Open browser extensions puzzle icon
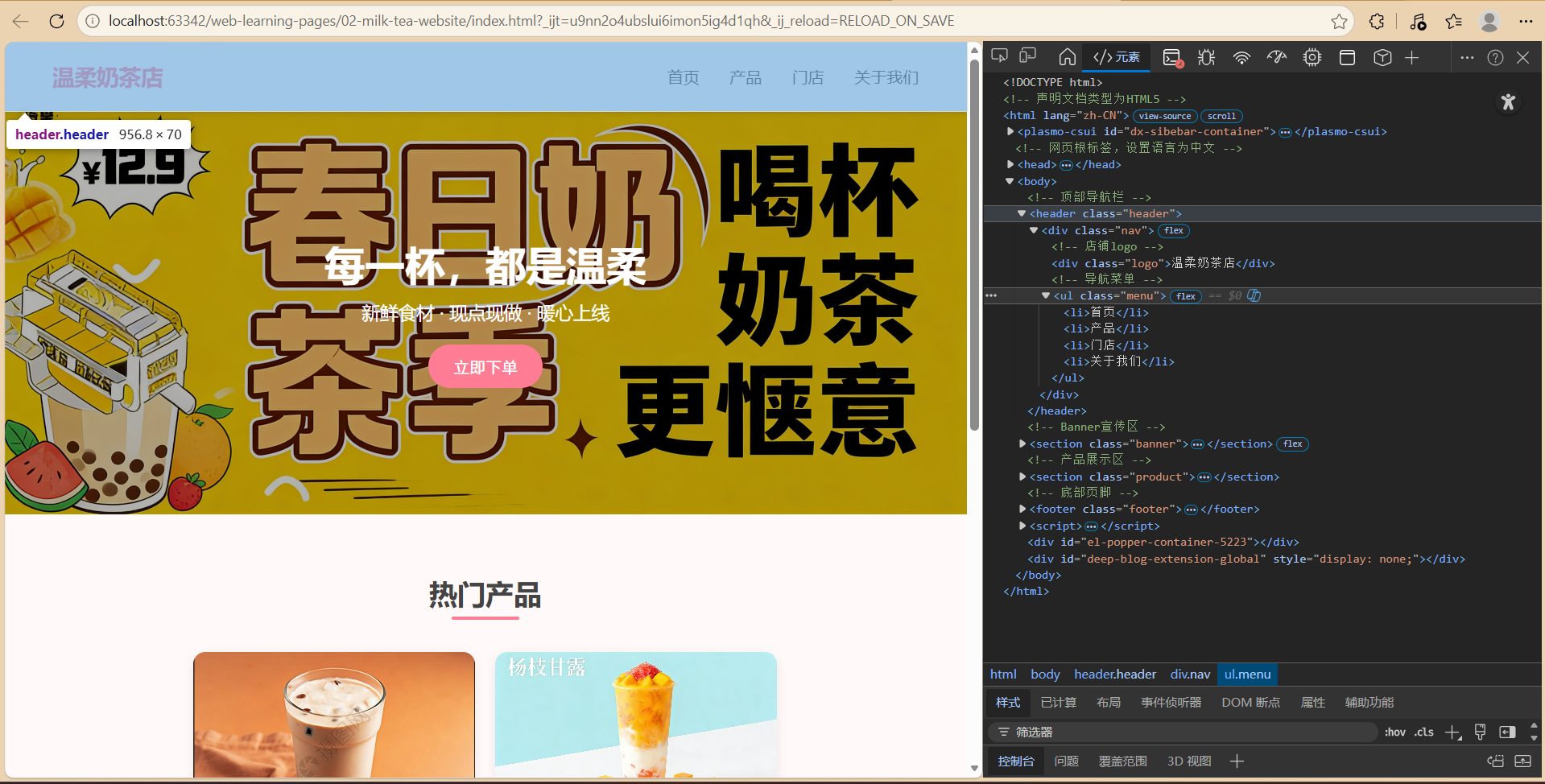1545x784 pixels. pos(1377,21)
